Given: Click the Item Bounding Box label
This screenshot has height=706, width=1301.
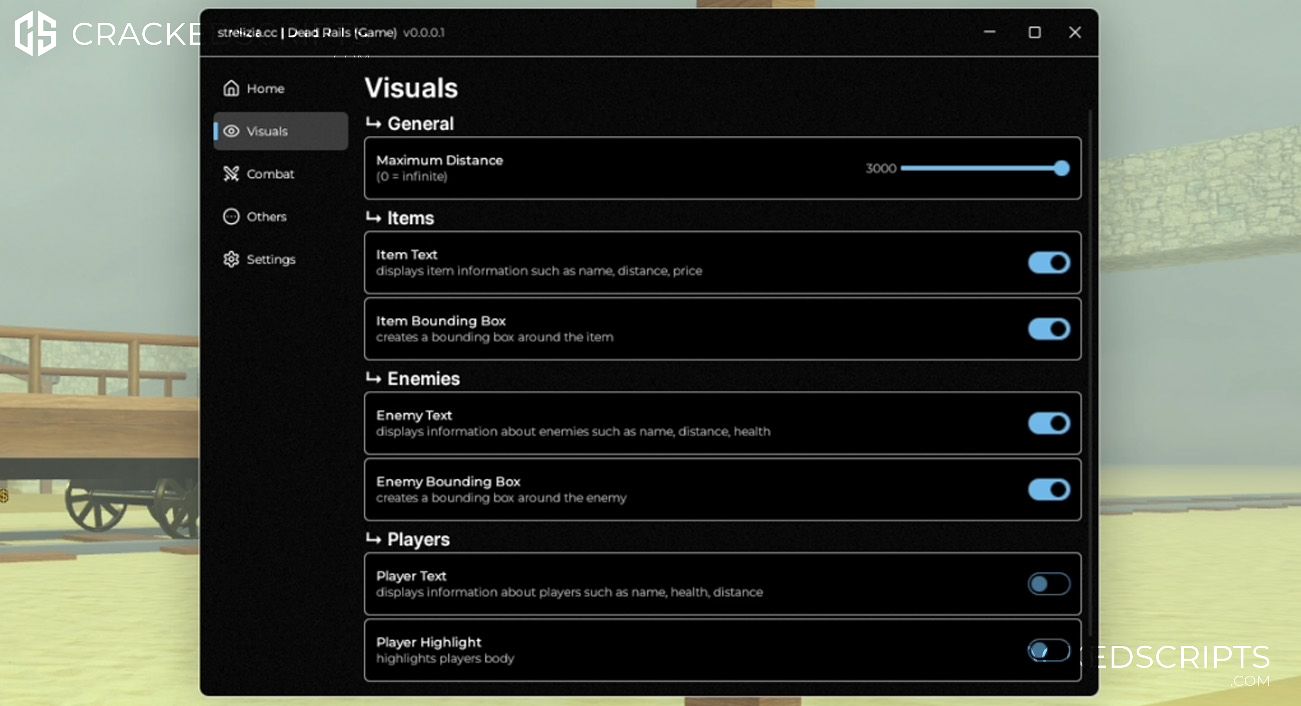Looking at the screenshot, I should point(441,321).
